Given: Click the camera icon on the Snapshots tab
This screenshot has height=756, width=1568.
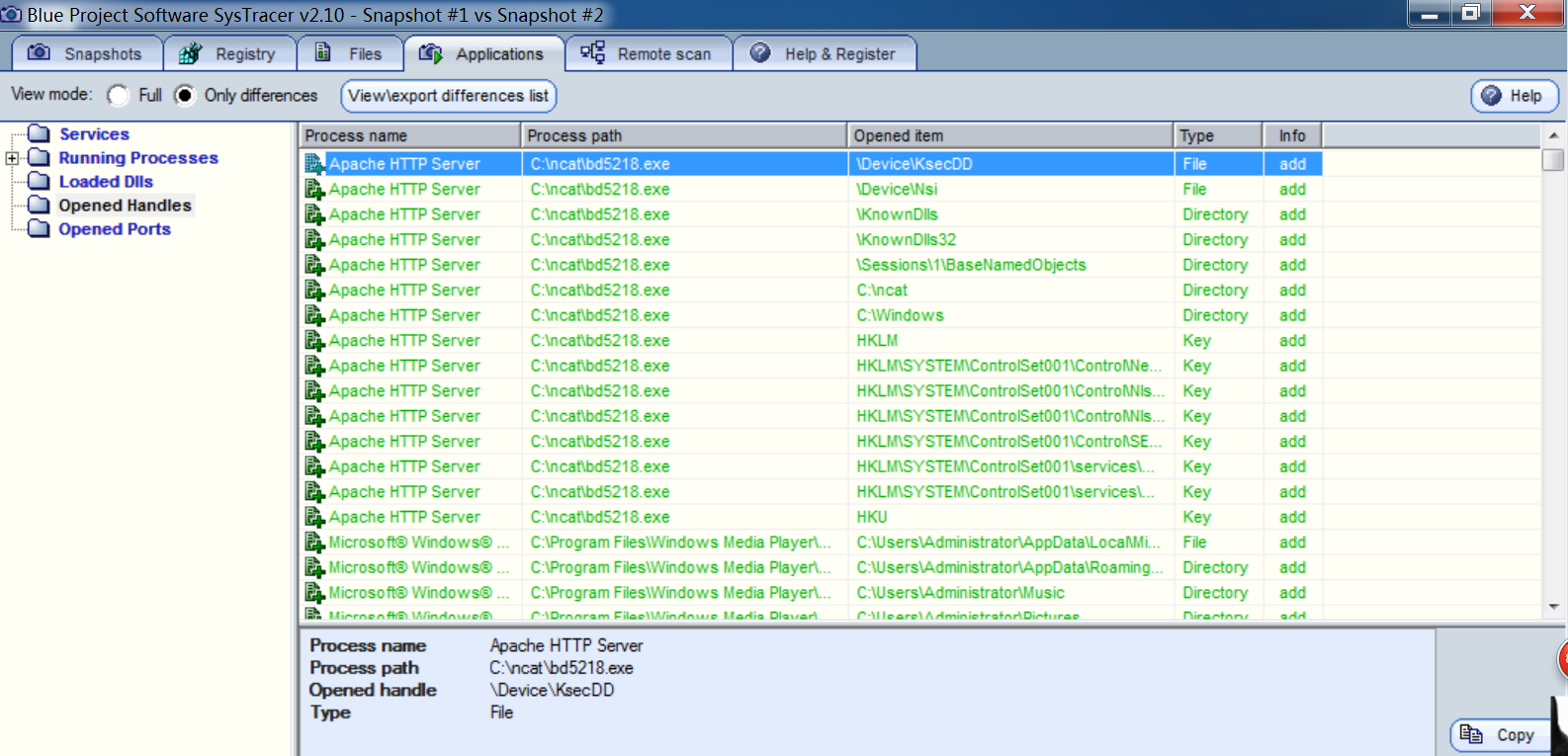Looking at the screenshot, I should tap(39, 52).
